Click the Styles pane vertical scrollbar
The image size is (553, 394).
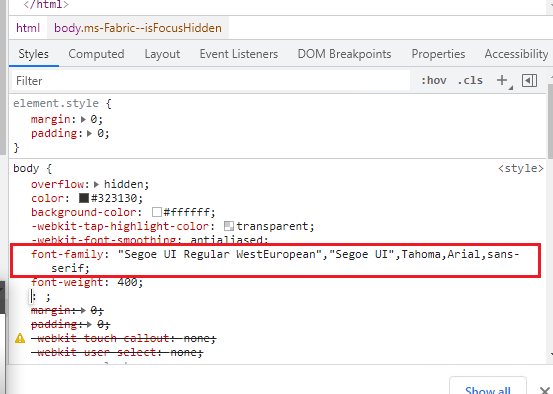tap(551, 120)
